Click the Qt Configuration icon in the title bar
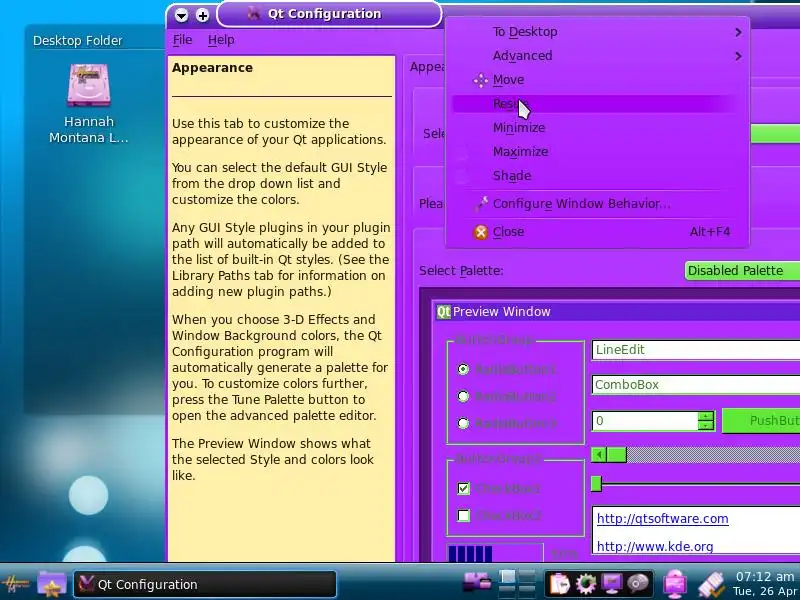 (x=254, y=13)
